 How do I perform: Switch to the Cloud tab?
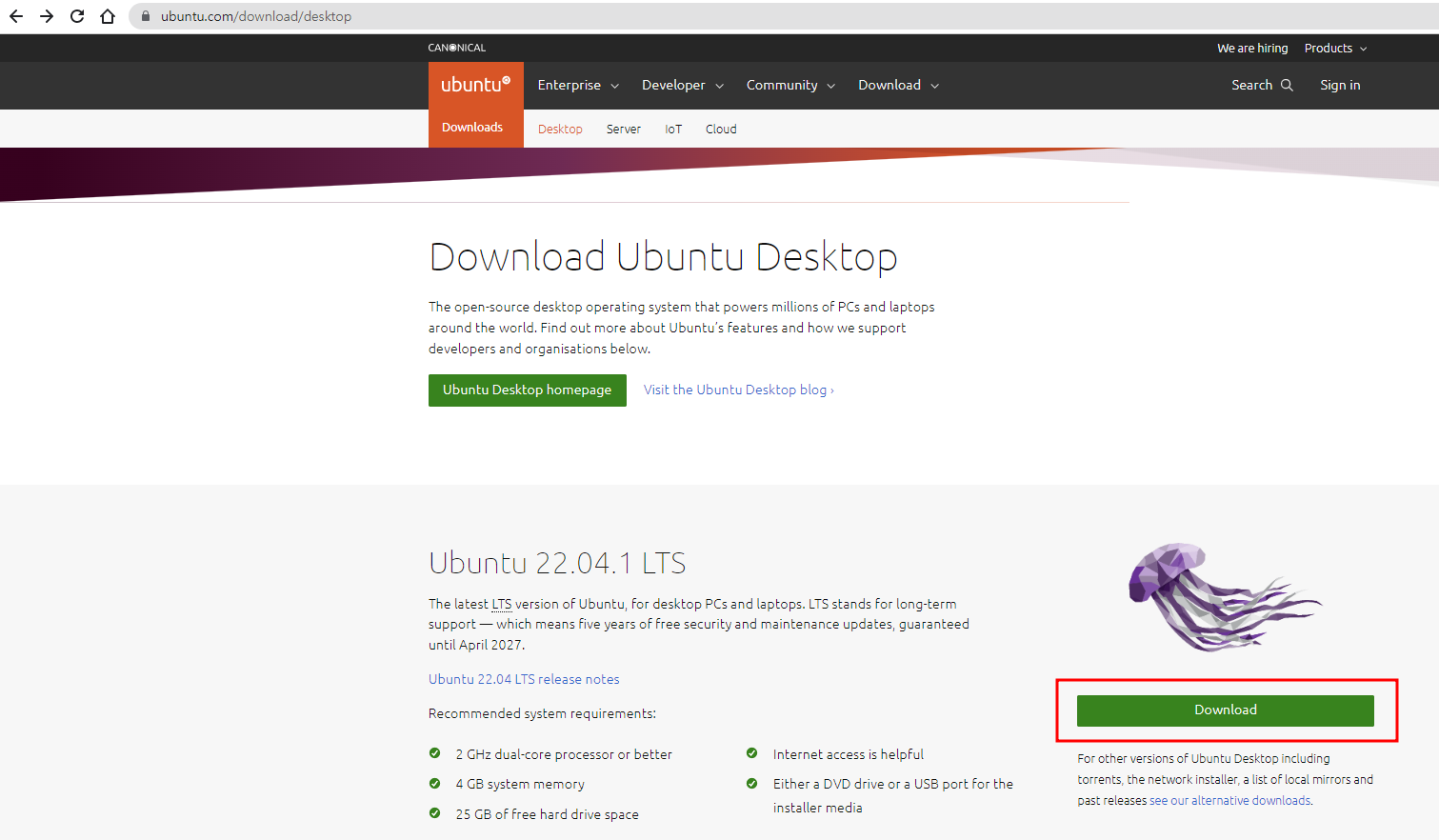click(721, 129)
